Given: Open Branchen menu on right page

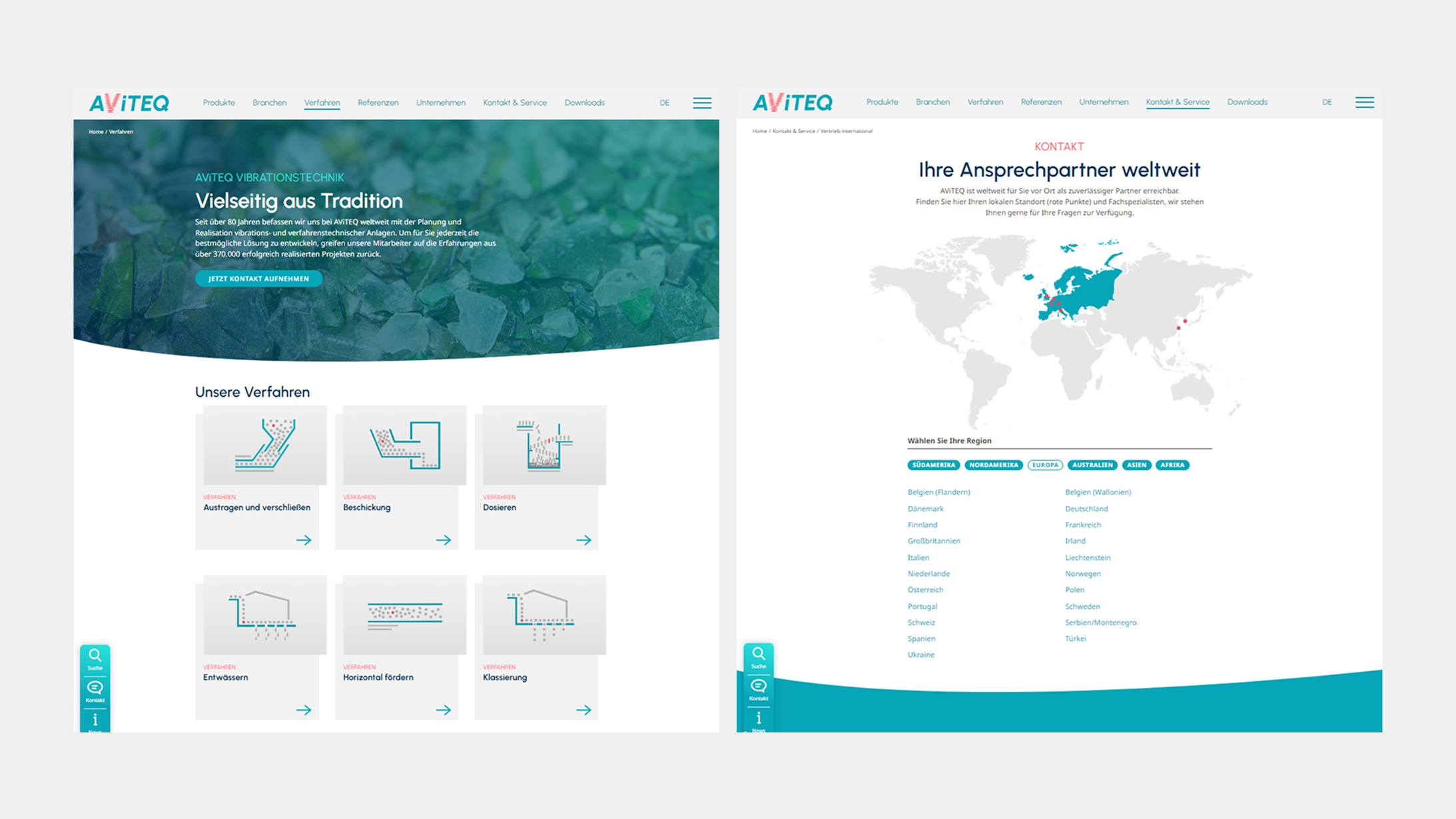Looking at the screenshot, I should tap(932, 102).
